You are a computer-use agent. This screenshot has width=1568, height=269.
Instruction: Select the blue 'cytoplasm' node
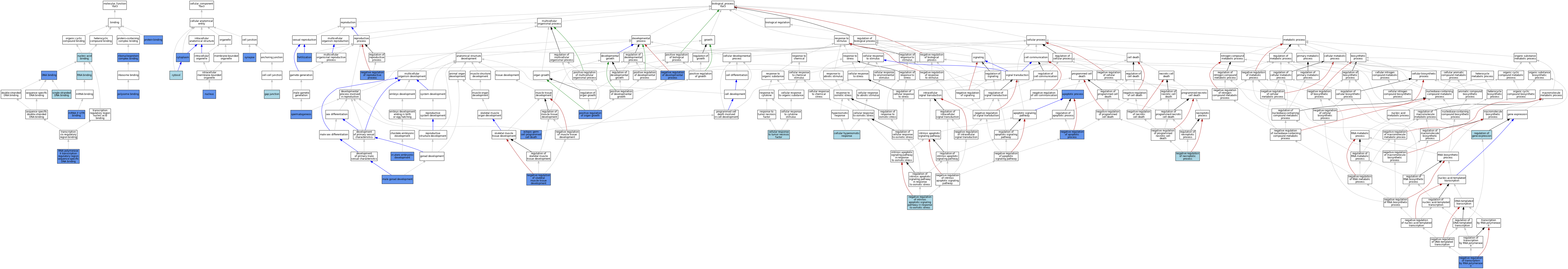183,57
